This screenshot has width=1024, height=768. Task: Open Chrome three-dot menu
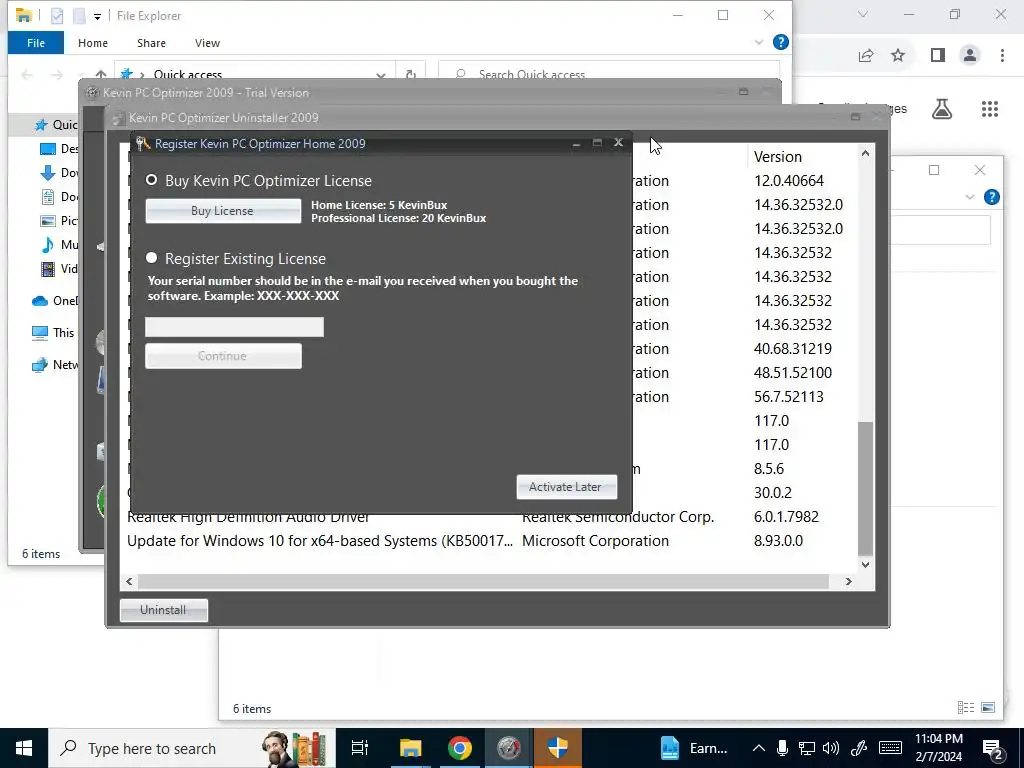(x=1002, y=56)
